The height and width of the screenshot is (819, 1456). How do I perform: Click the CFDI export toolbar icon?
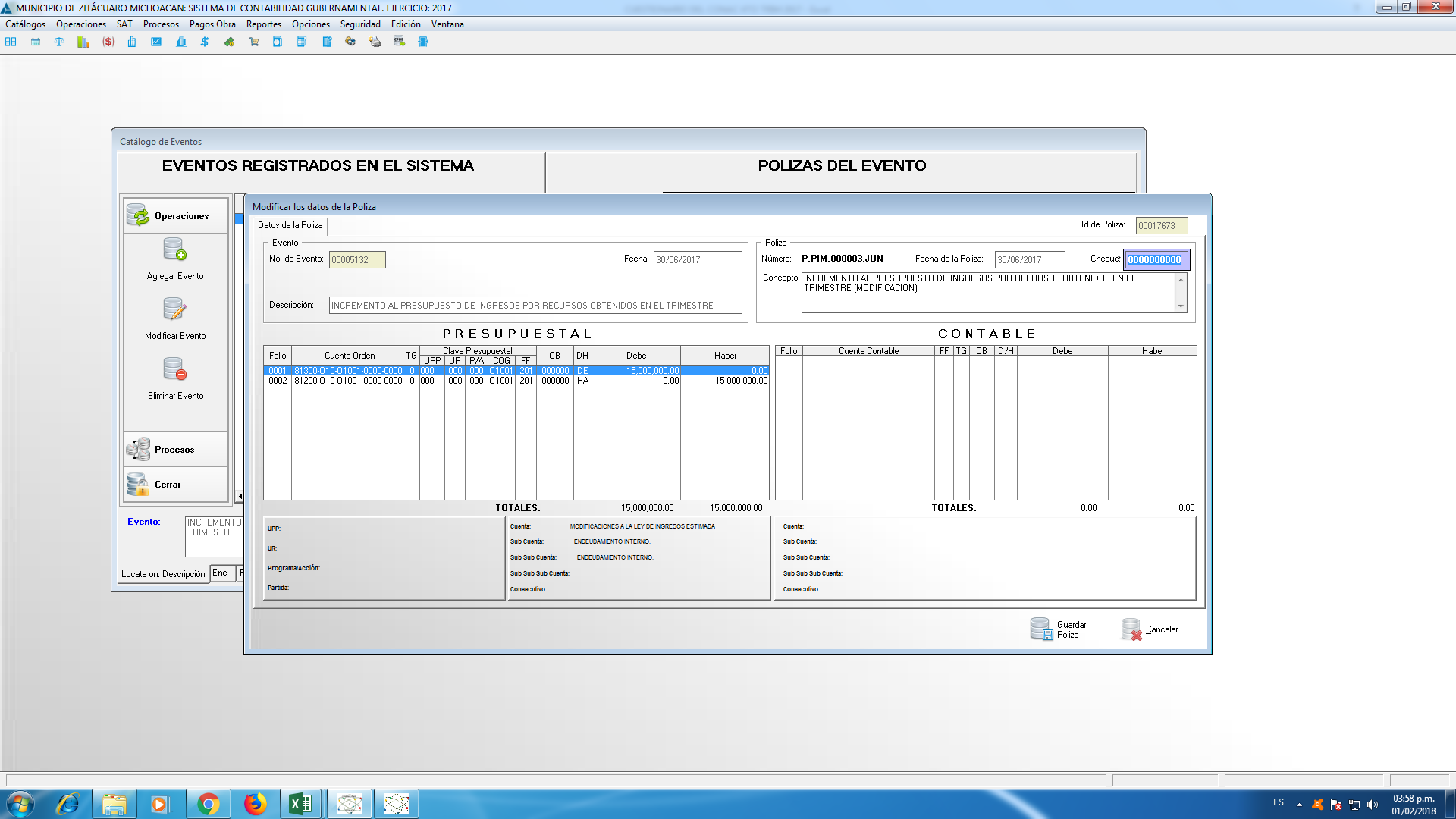pos(399,42)
